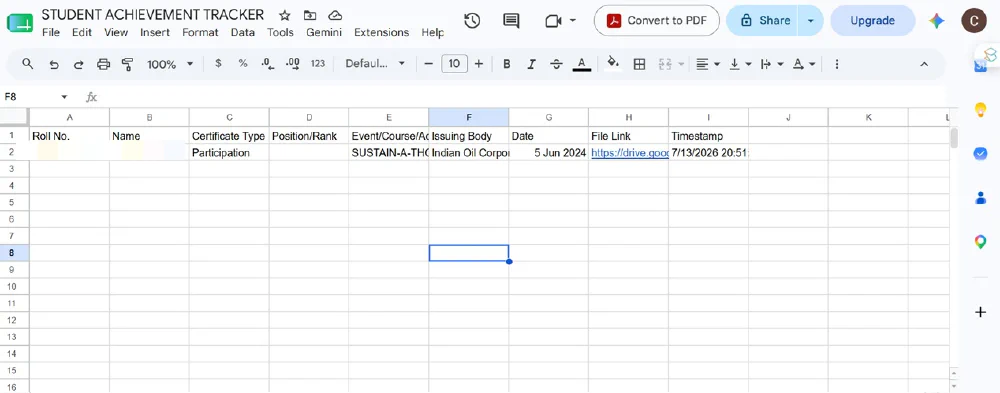
Task: Open vertical align dropdown
Action: click(x=740, y=64)
